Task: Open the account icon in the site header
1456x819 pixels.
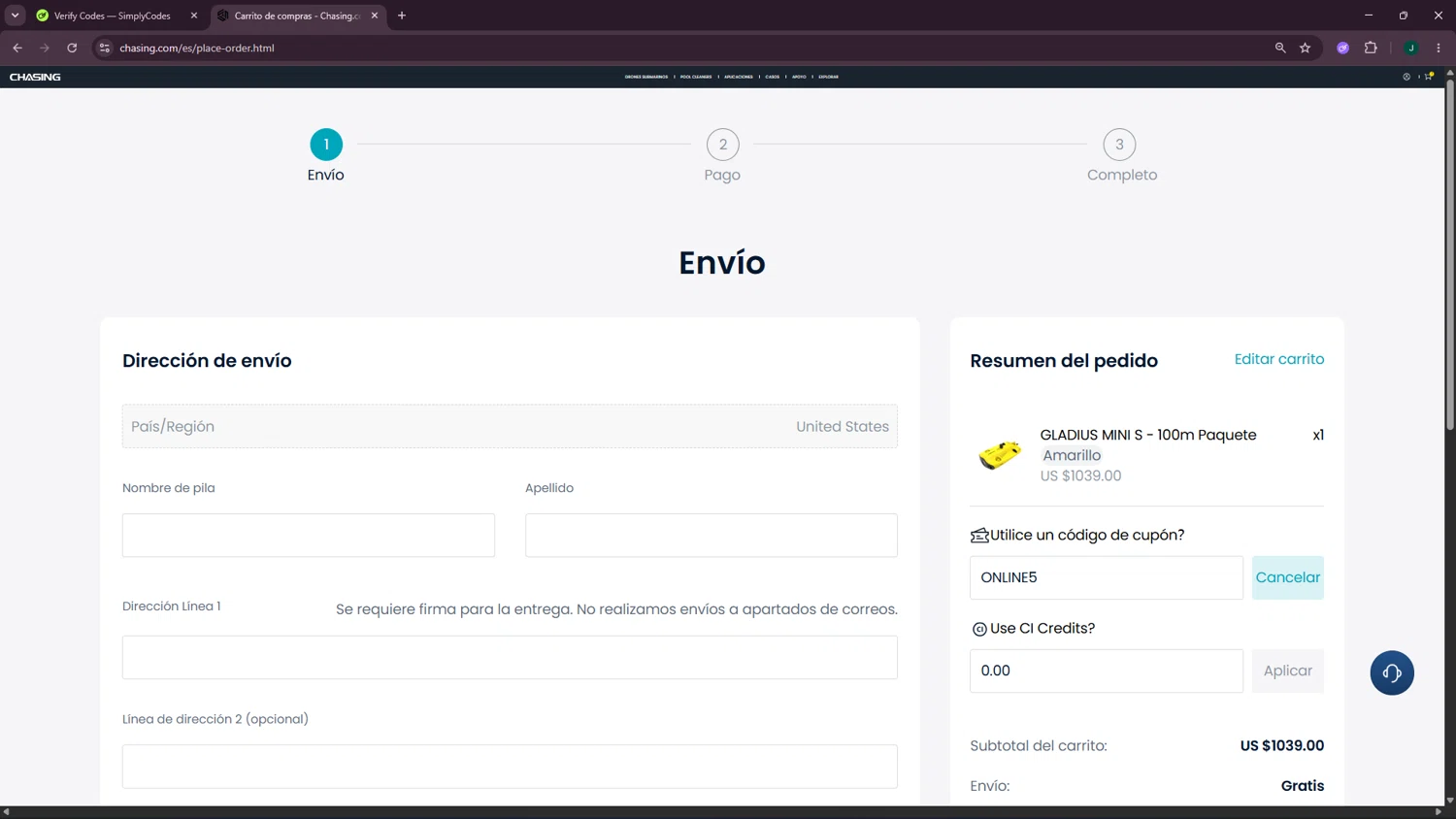Action: pyautogui.click(x=1406, y=77)
